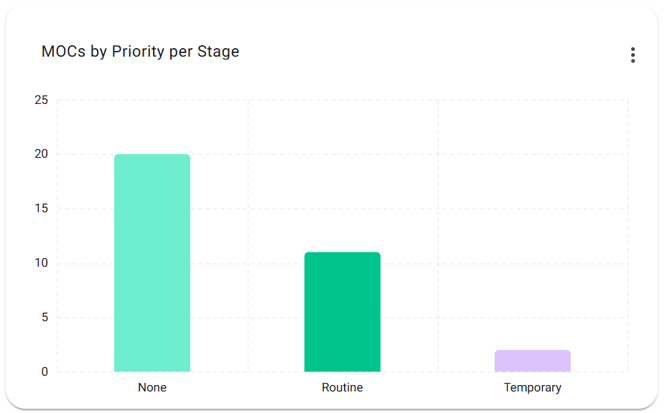Select the green Routine bar
670x413 pixels.
click(342, 312)
